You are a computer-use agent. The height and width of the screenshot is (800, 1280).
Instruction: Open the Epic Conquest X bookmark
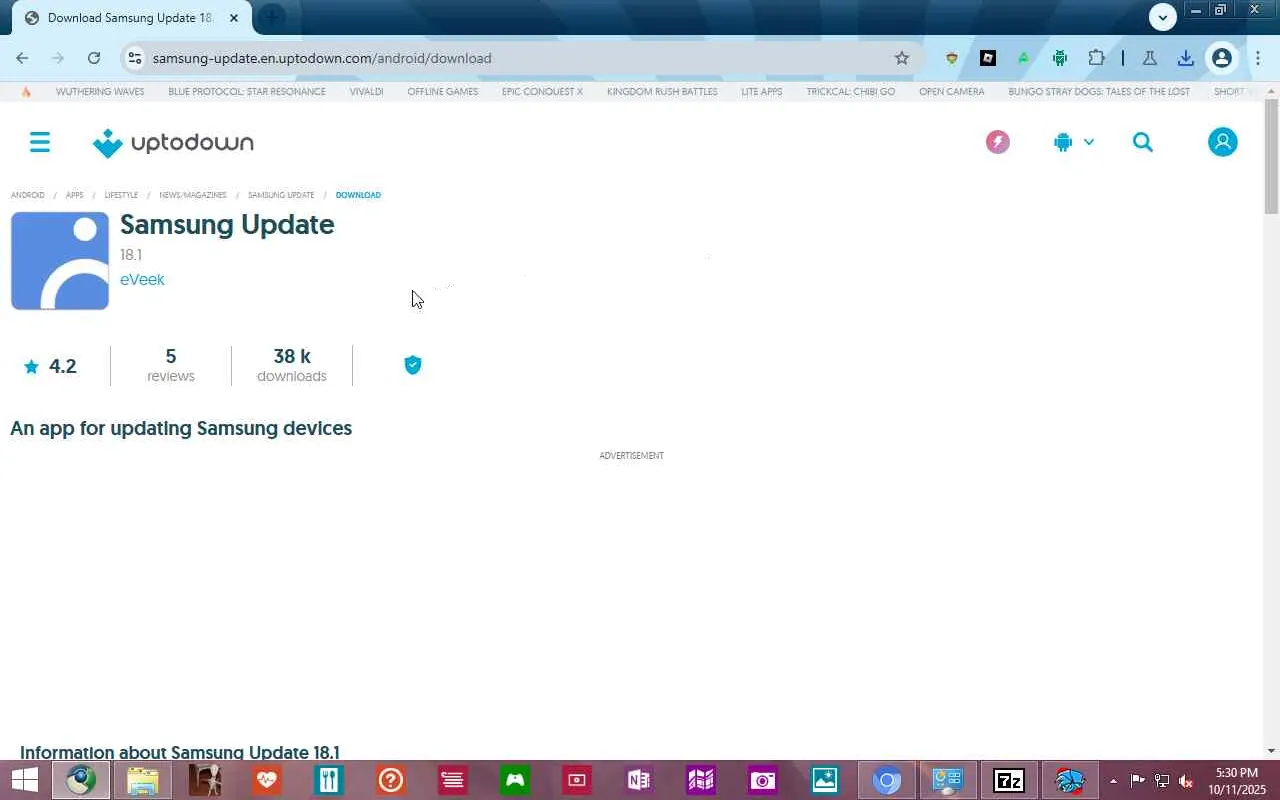click(542, 91)
